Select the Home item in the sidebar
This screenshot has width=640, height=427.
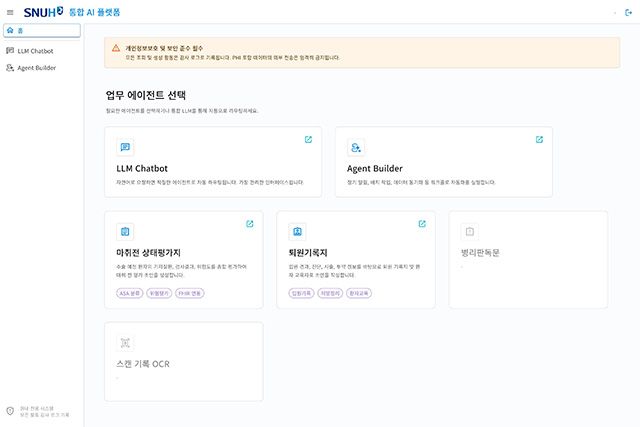pos(42,31)
